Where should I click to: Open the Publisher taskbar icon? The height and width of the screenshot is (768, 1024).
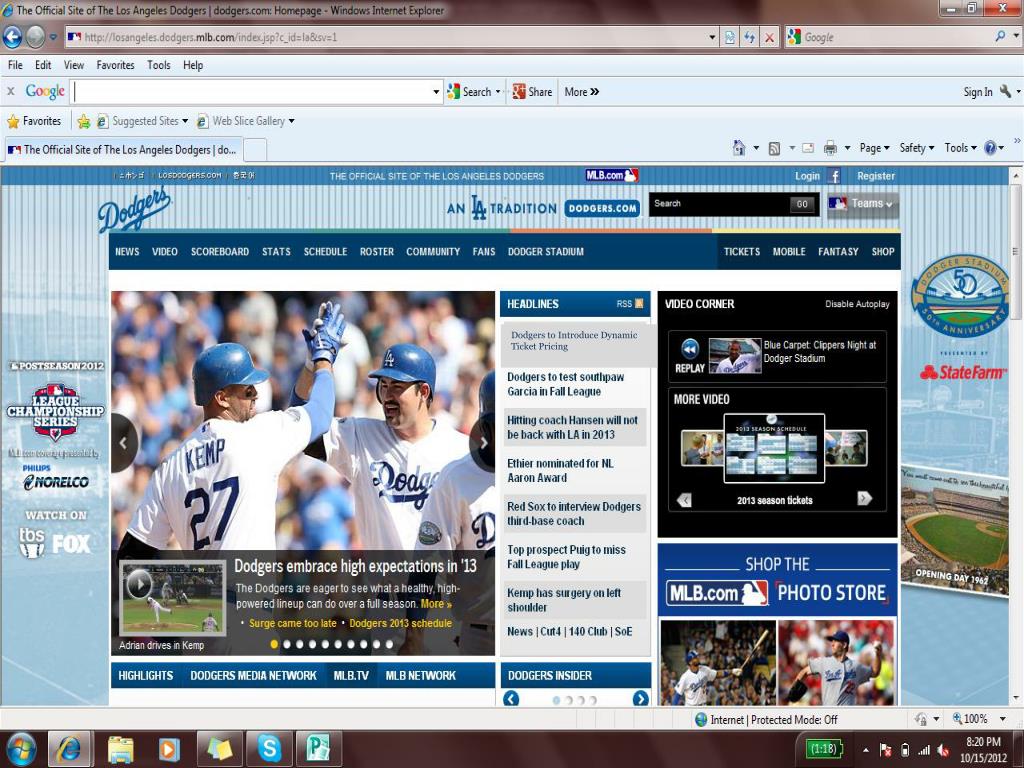click(318, 748)
